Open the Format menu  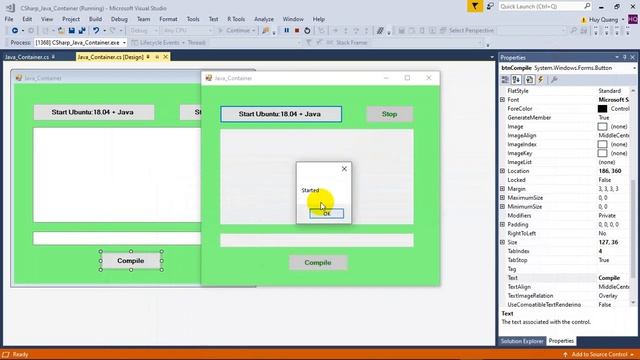pyautogui.click(x=168, y=19)
